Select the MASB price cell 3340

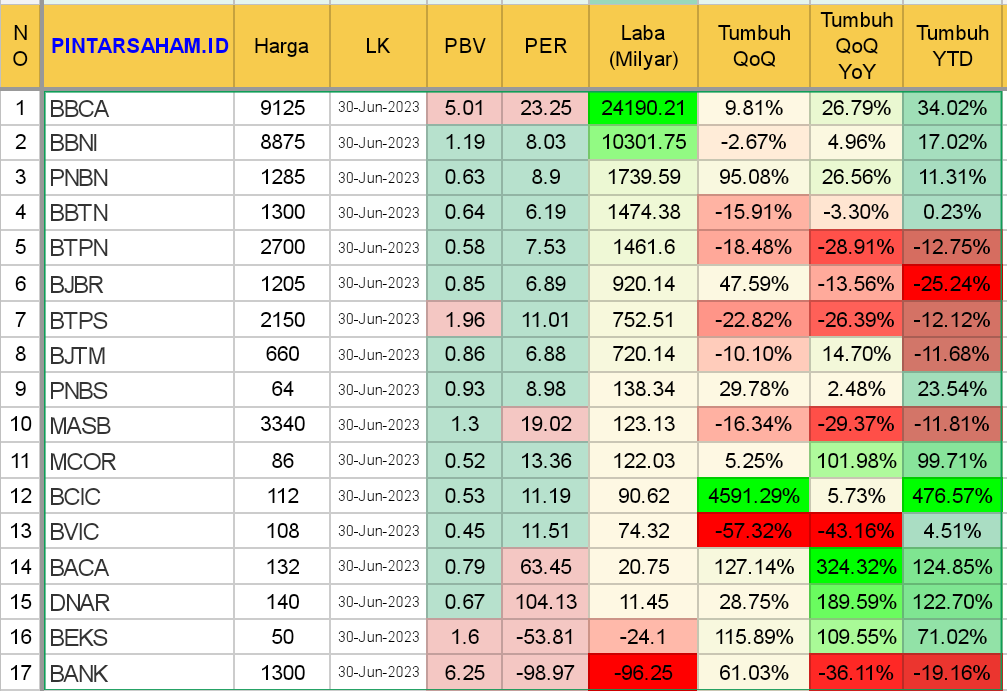click(281, 425)
